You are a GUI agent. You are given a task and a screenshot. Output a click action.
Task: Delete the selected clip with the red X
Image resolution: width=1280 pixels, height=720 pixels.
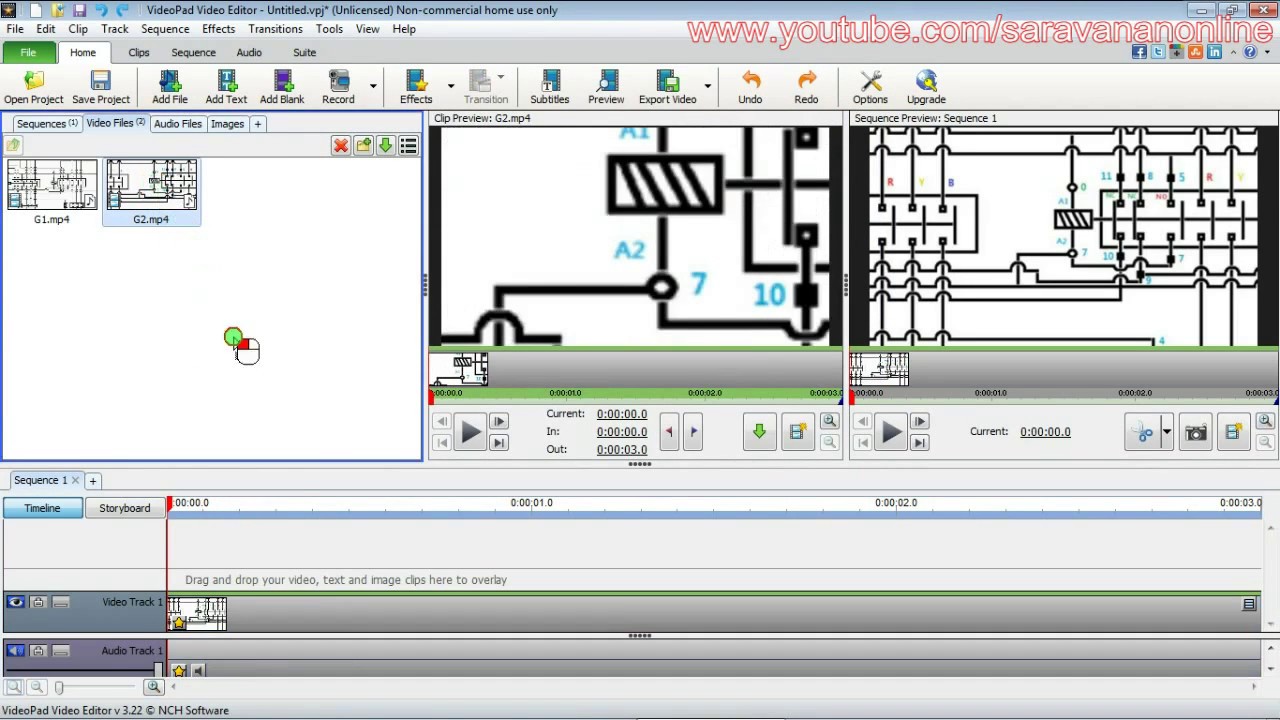(341, 146)
